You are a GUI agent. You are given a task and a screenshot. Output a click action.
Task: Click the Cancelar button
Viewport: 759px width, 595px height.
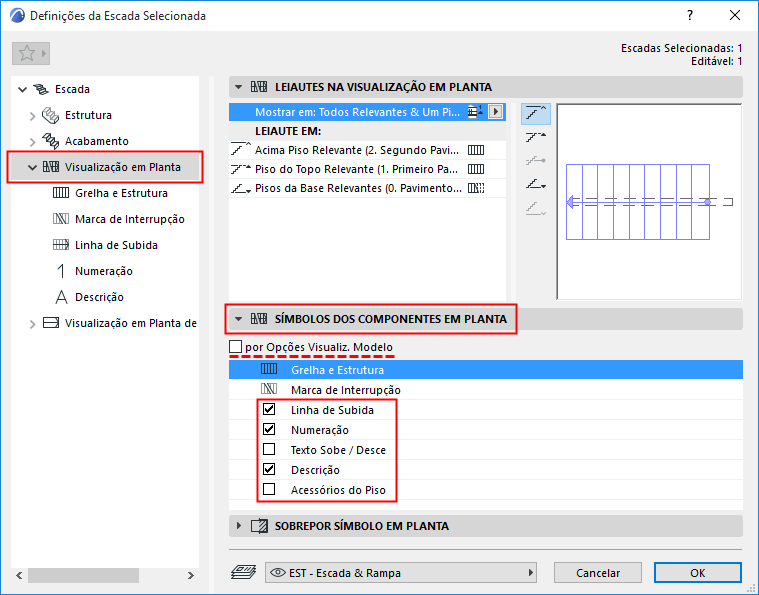pos(598,573)
